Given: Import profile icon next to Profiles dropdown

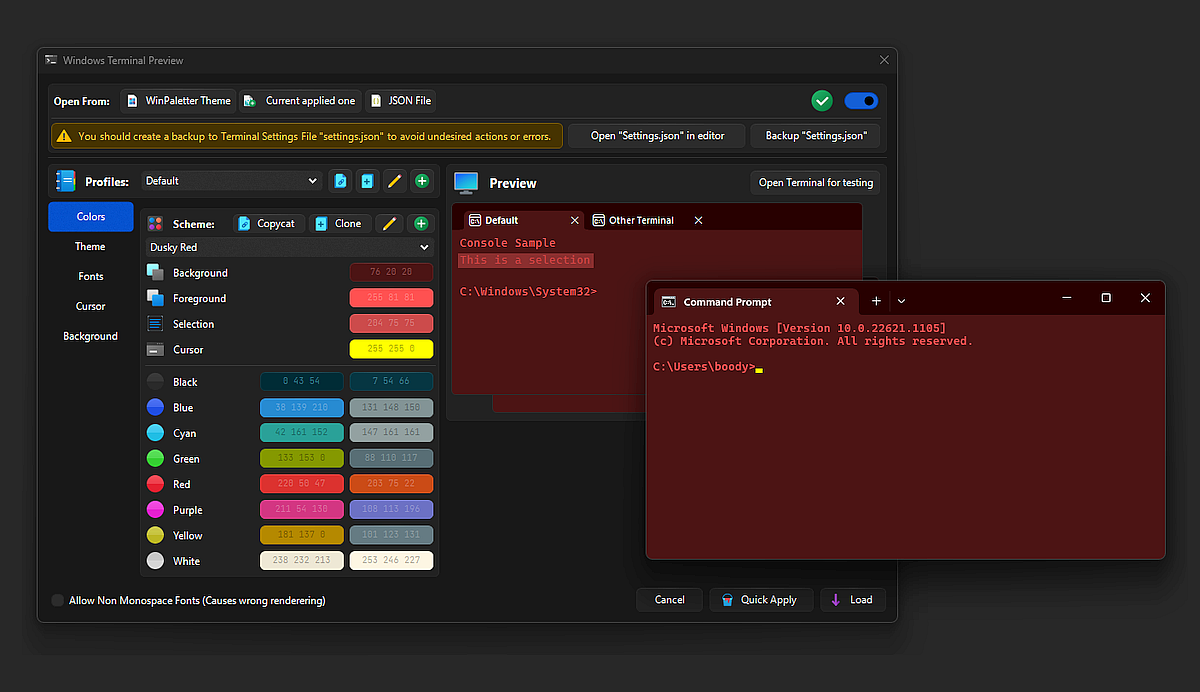Looking at the screenshot, I should (x=340, y=181).
